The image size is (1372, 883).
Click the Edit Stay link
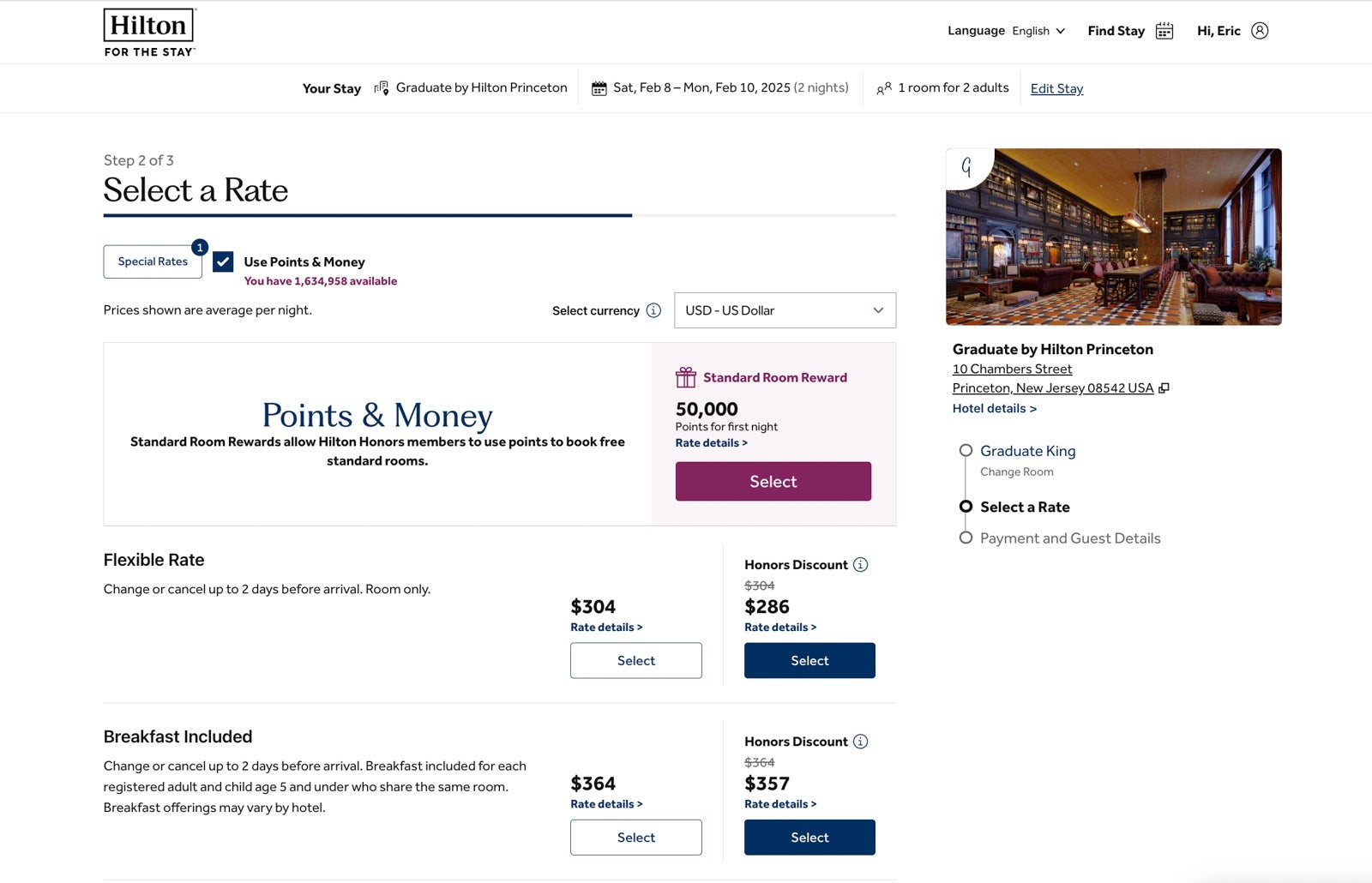(1056, 88)
